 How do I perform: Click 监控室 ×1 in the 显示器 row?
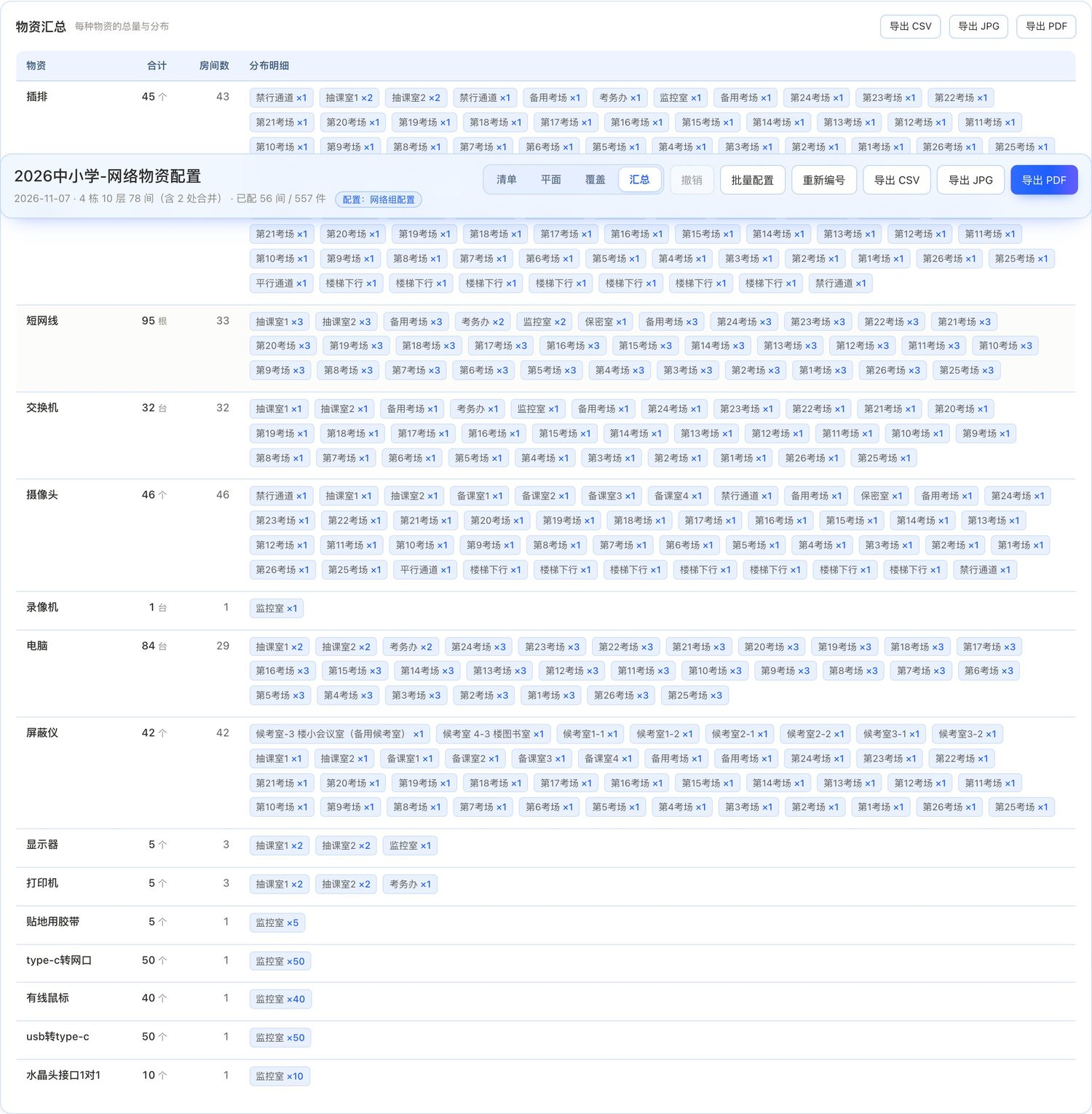(x=411, y=845)
